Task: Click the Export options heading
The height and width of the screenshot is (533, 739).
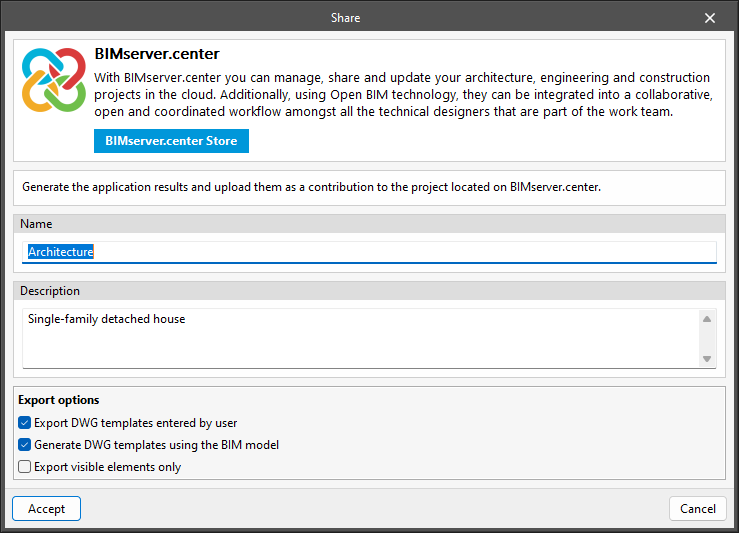Action: pos(59,401)
